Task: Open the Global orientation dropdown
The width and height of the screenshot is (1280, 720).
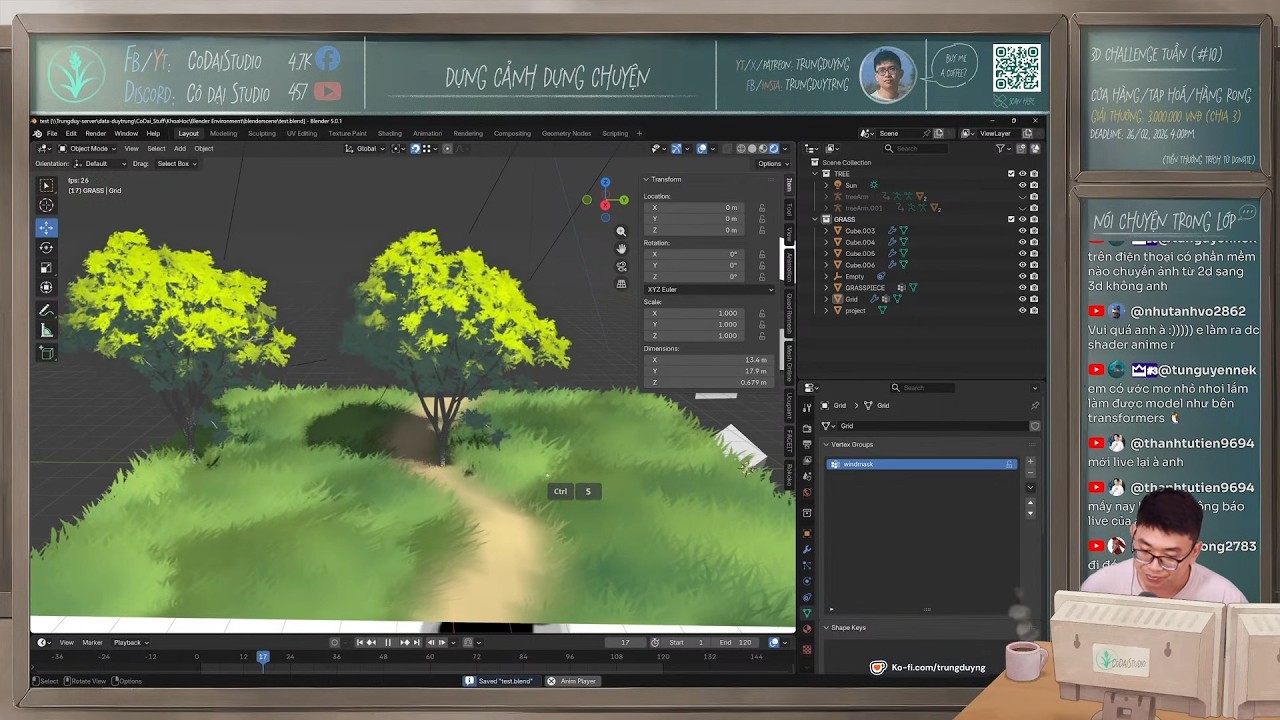Action: click(366, 148)
